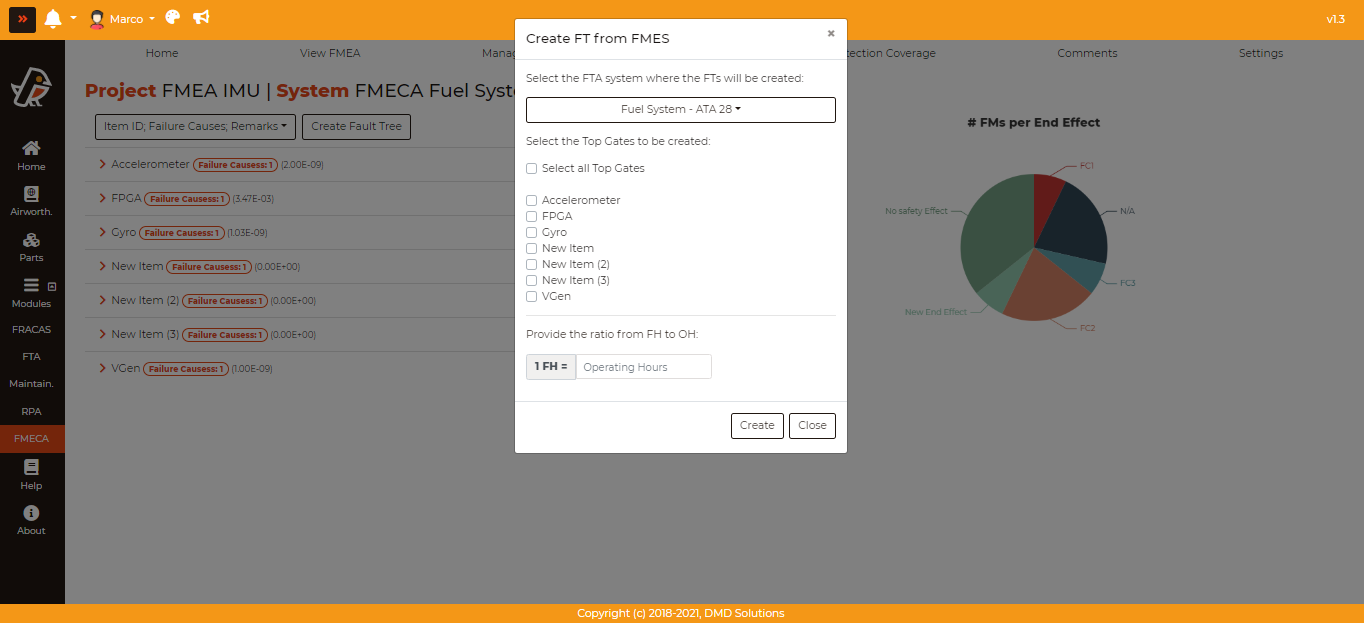Go to Home in sidebar

pyautogui.click(x=31, y=155)
